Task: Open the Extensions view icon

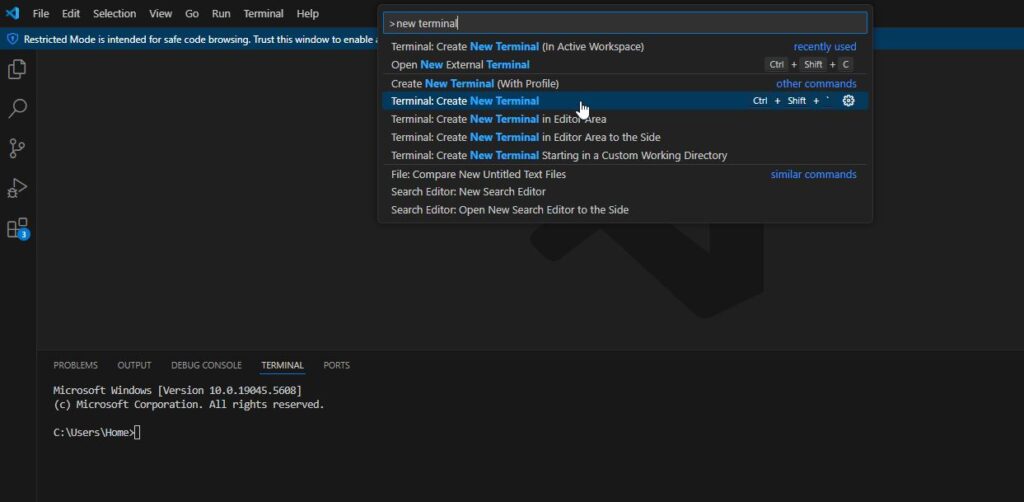Action: click(x=17, y=228)
